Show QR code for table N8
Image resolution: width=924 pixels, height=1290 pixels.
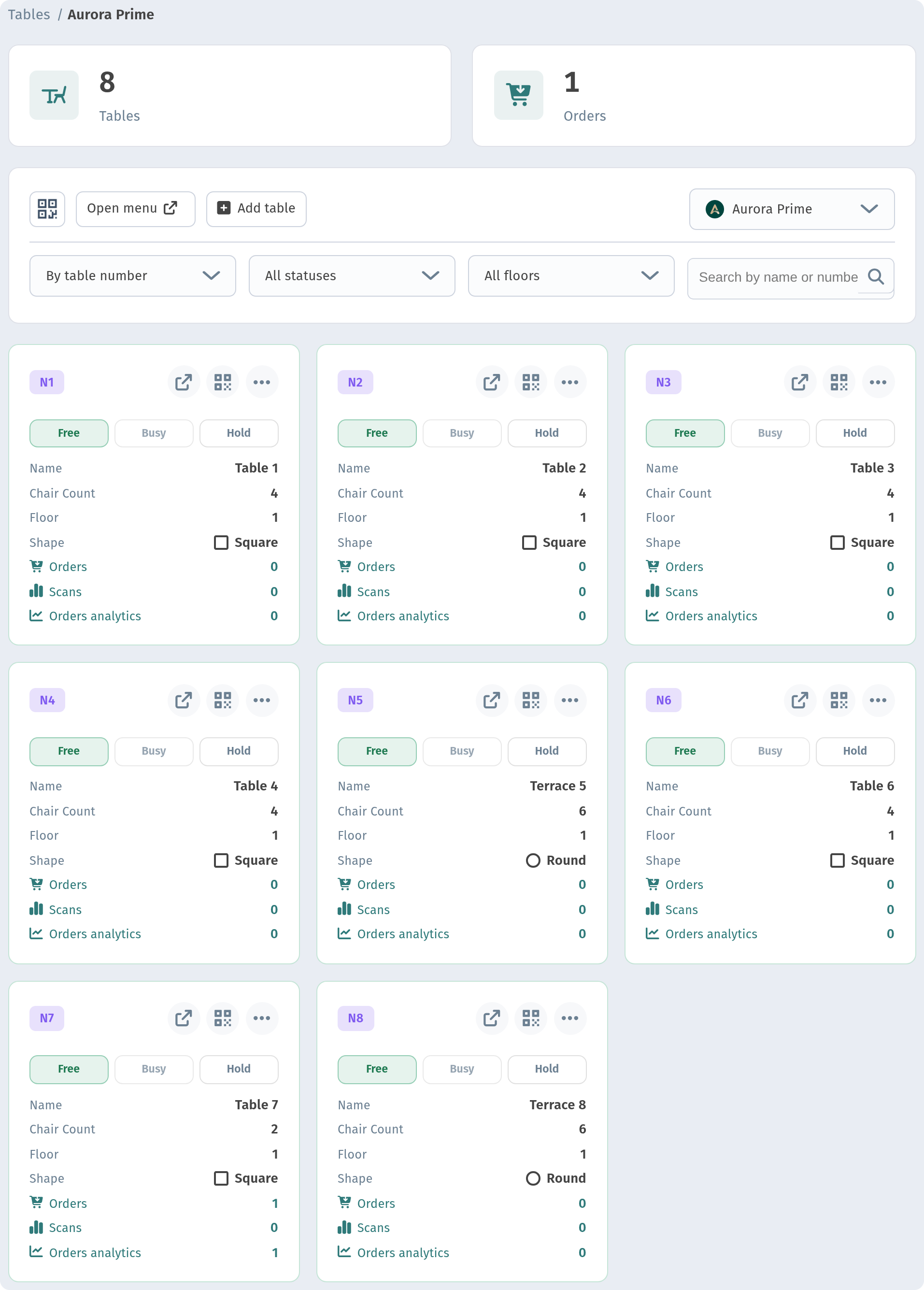pos(530,1018)
